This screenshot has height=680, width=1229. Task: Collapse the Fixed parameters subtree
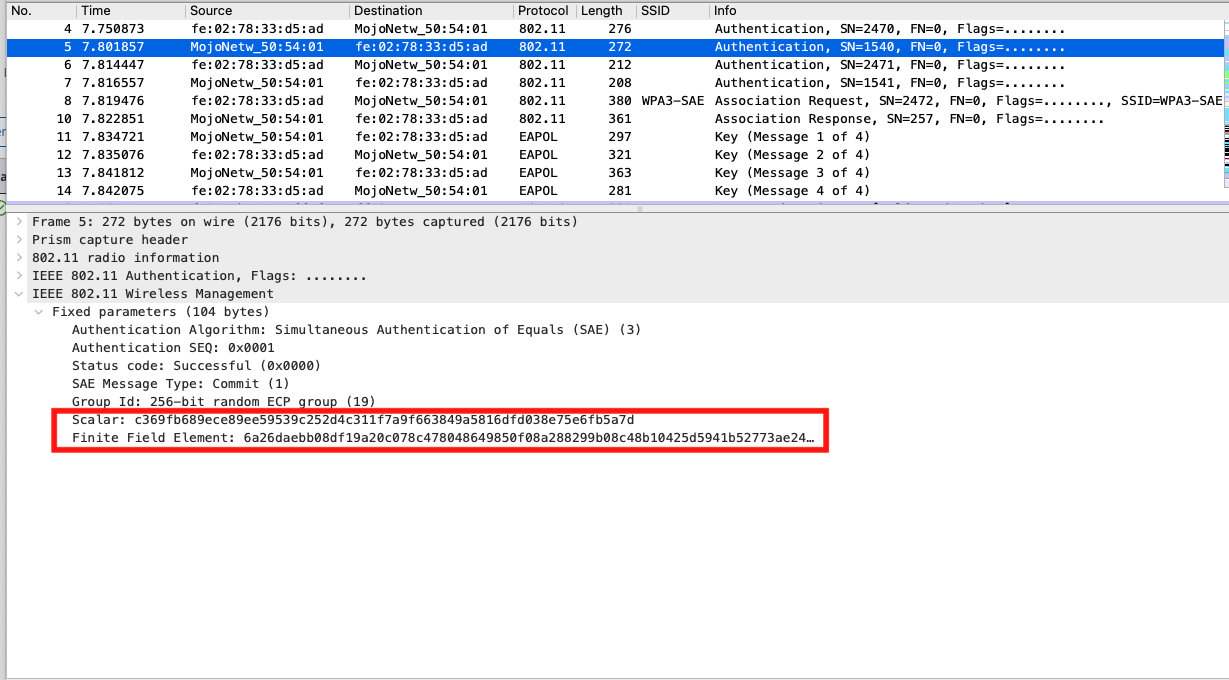point(36,311)
